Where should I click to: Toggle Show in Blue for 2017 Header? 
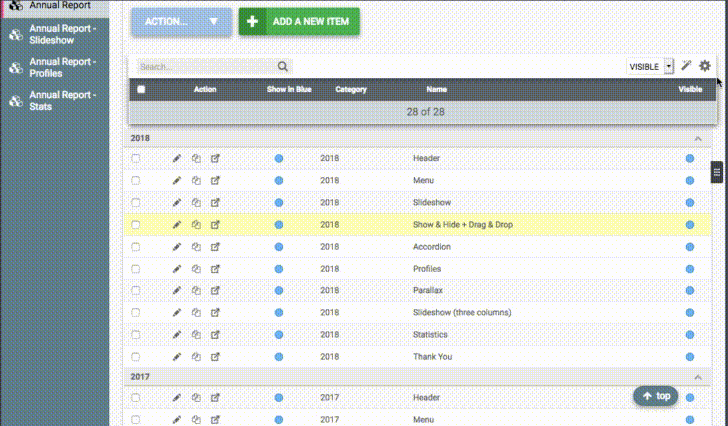coord(279,398)
